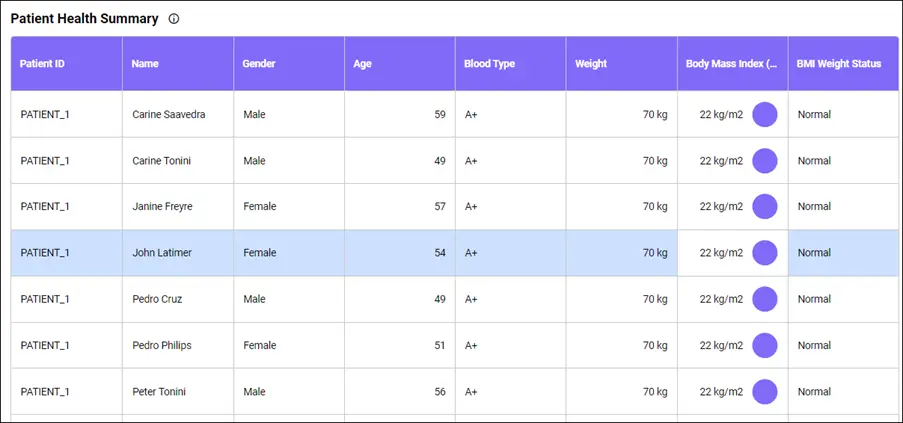This screenshot has width=903, height=423.
Task: Click the BMI circle indicator in Peter Tonini's row
Action: (x=765, y=392)
